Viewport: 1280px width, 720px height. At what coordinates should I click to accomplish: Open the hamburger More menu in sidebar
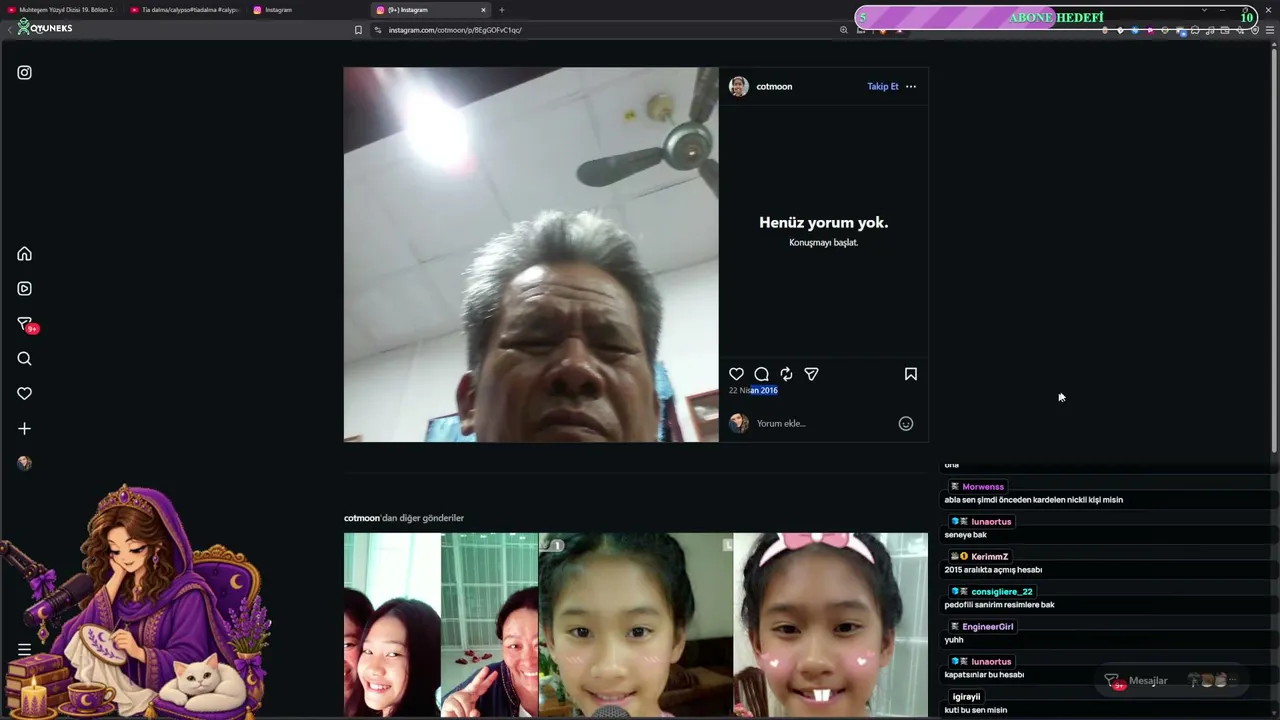pyautogui.click(x=24, y=650)
